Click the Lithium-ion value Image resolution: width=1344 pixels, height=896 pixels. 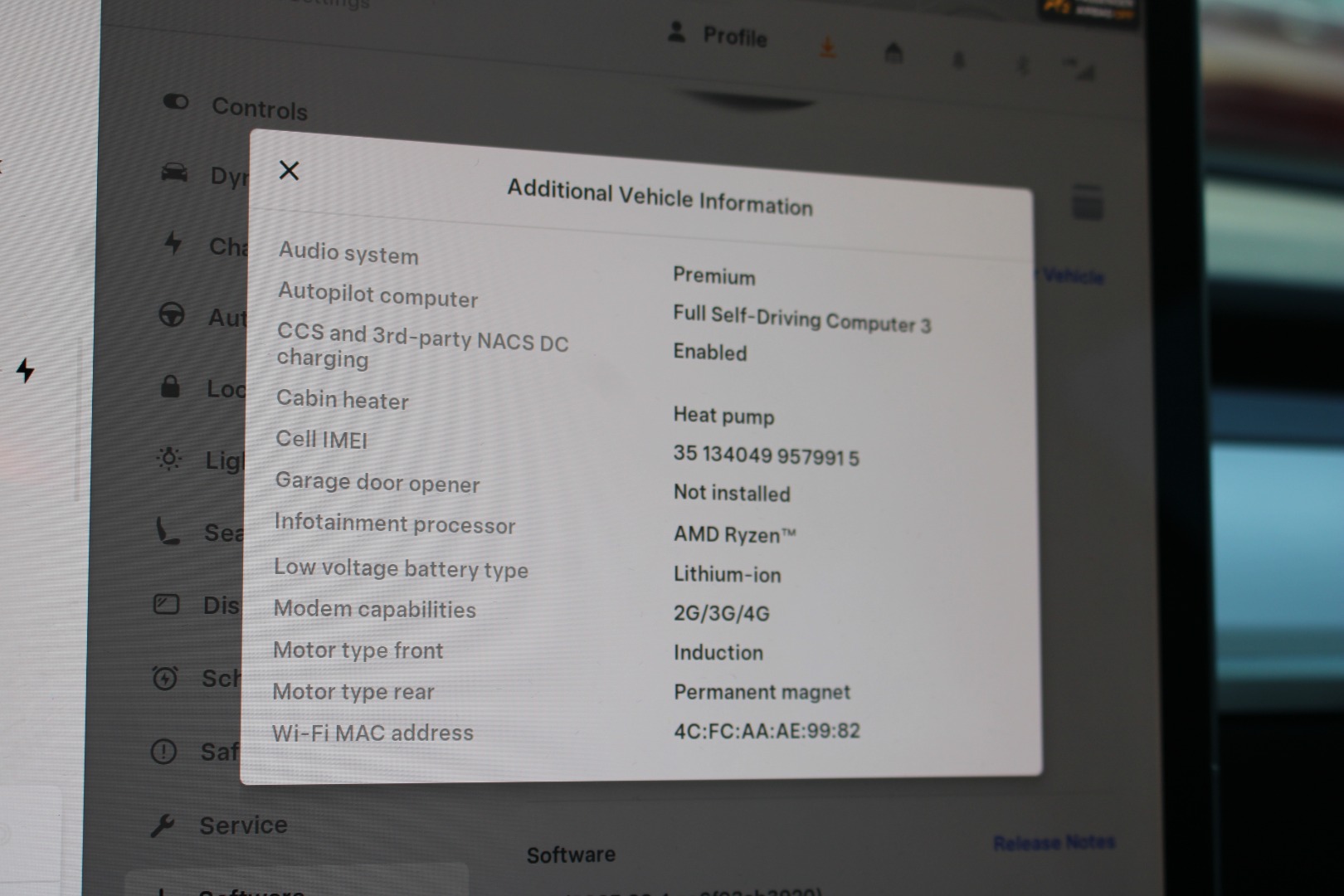[727, 574]
